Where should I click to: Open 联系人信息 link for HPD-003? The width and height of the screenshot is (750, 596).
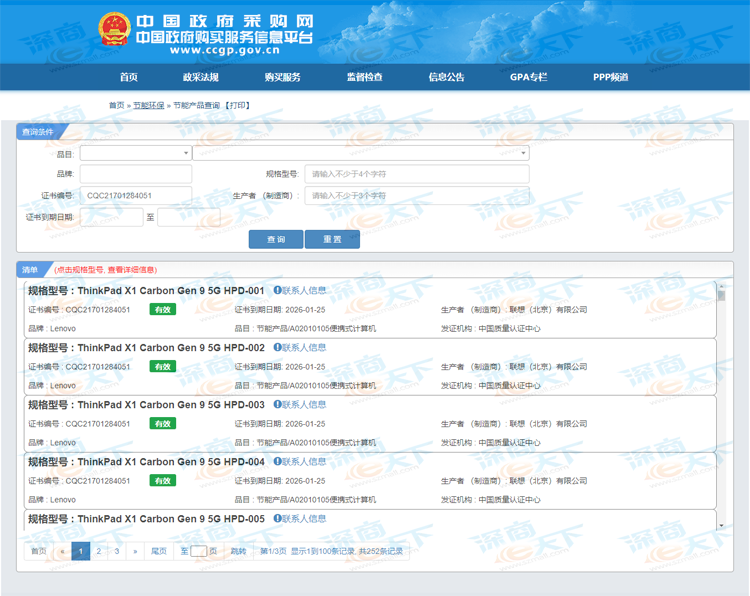(304, 404)
